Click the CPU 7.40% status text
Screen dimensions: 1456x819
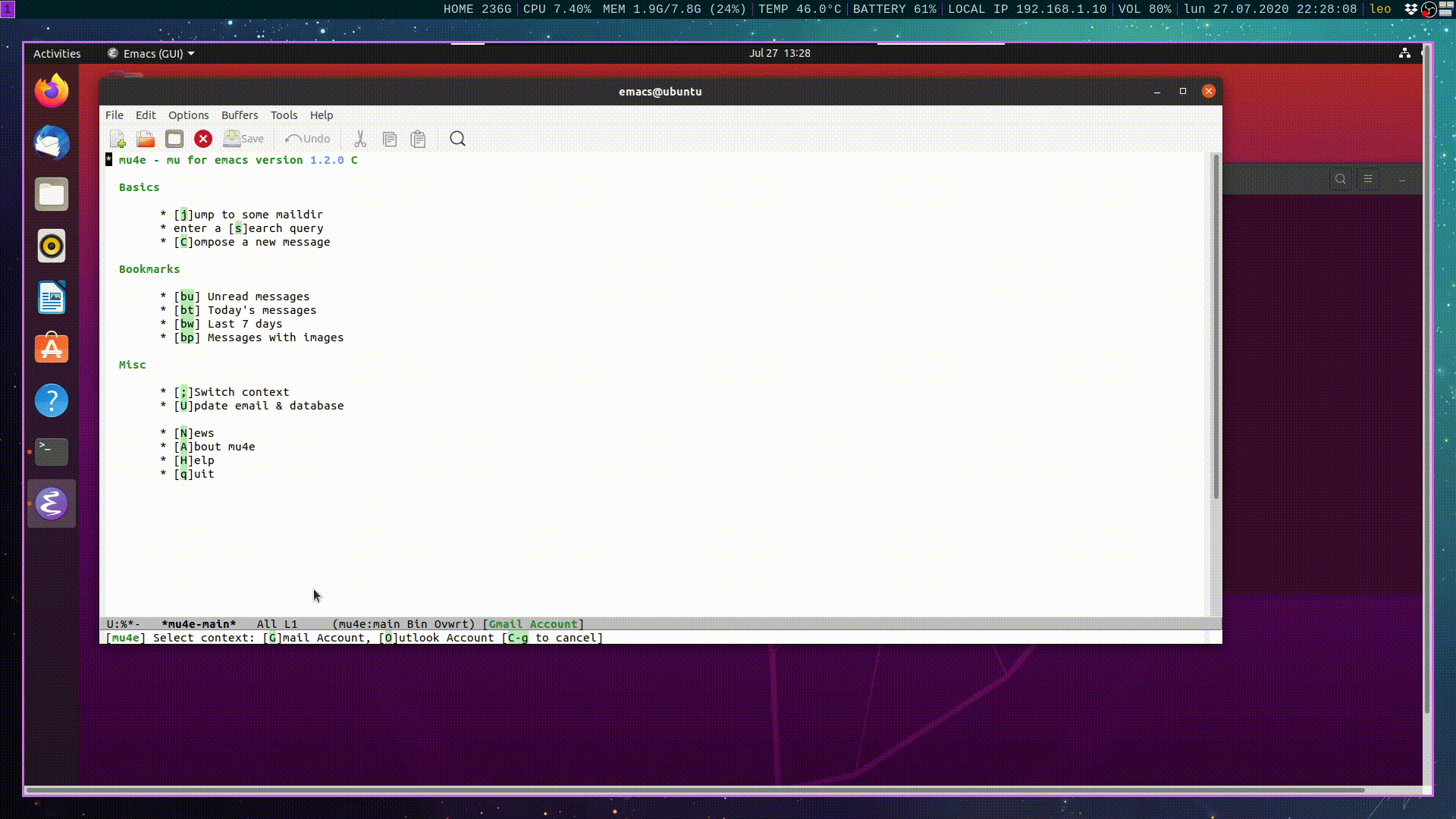click(557, 9)
